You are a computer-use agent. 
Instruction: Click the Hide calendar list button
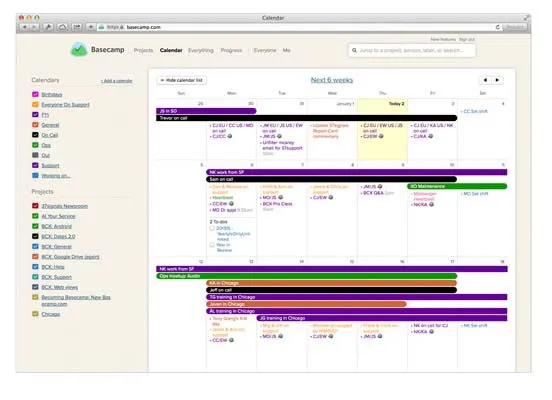[x=182, y=80]
